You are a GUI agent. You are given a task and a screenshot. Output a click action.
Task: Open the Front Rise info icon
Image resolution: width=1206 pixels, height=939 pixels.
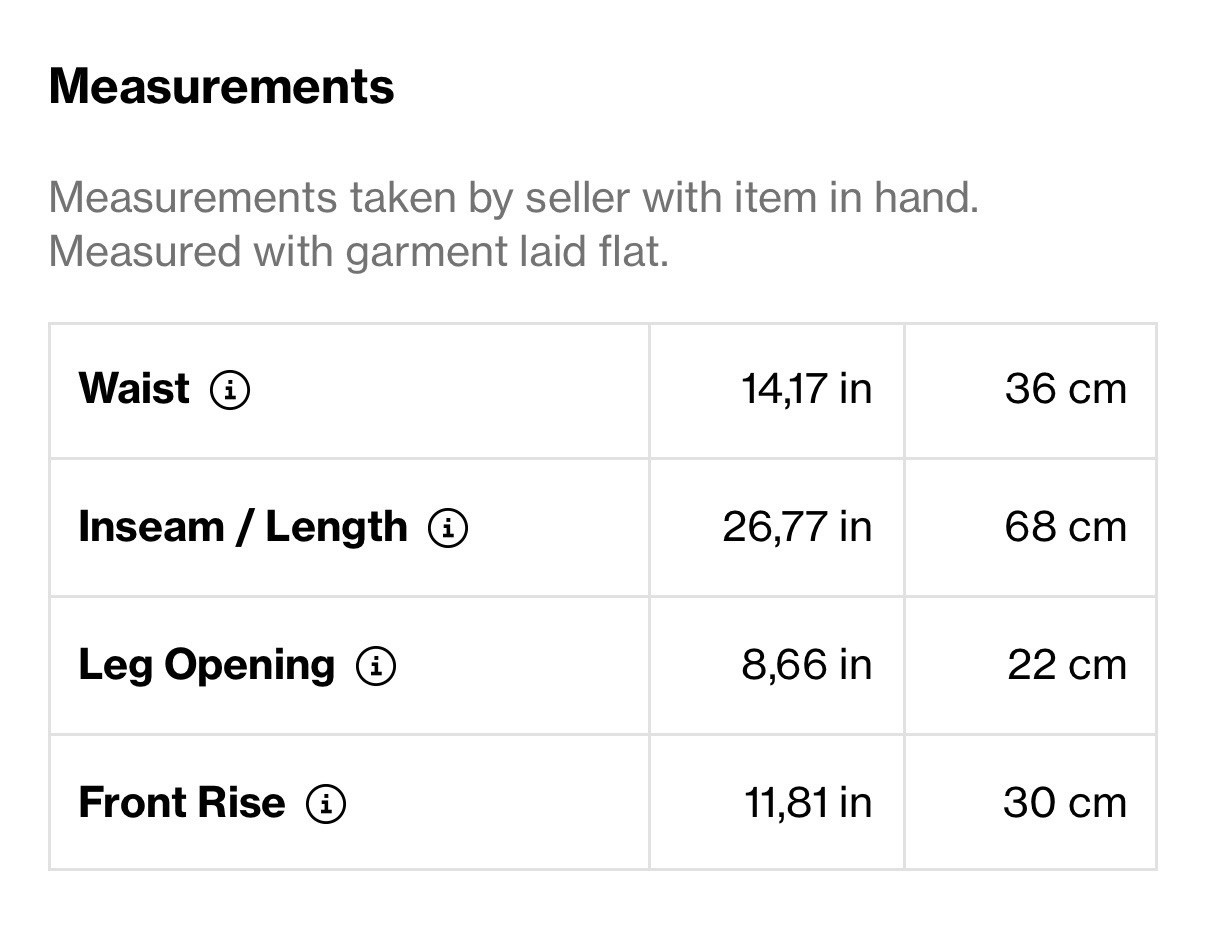coord(325,803)
